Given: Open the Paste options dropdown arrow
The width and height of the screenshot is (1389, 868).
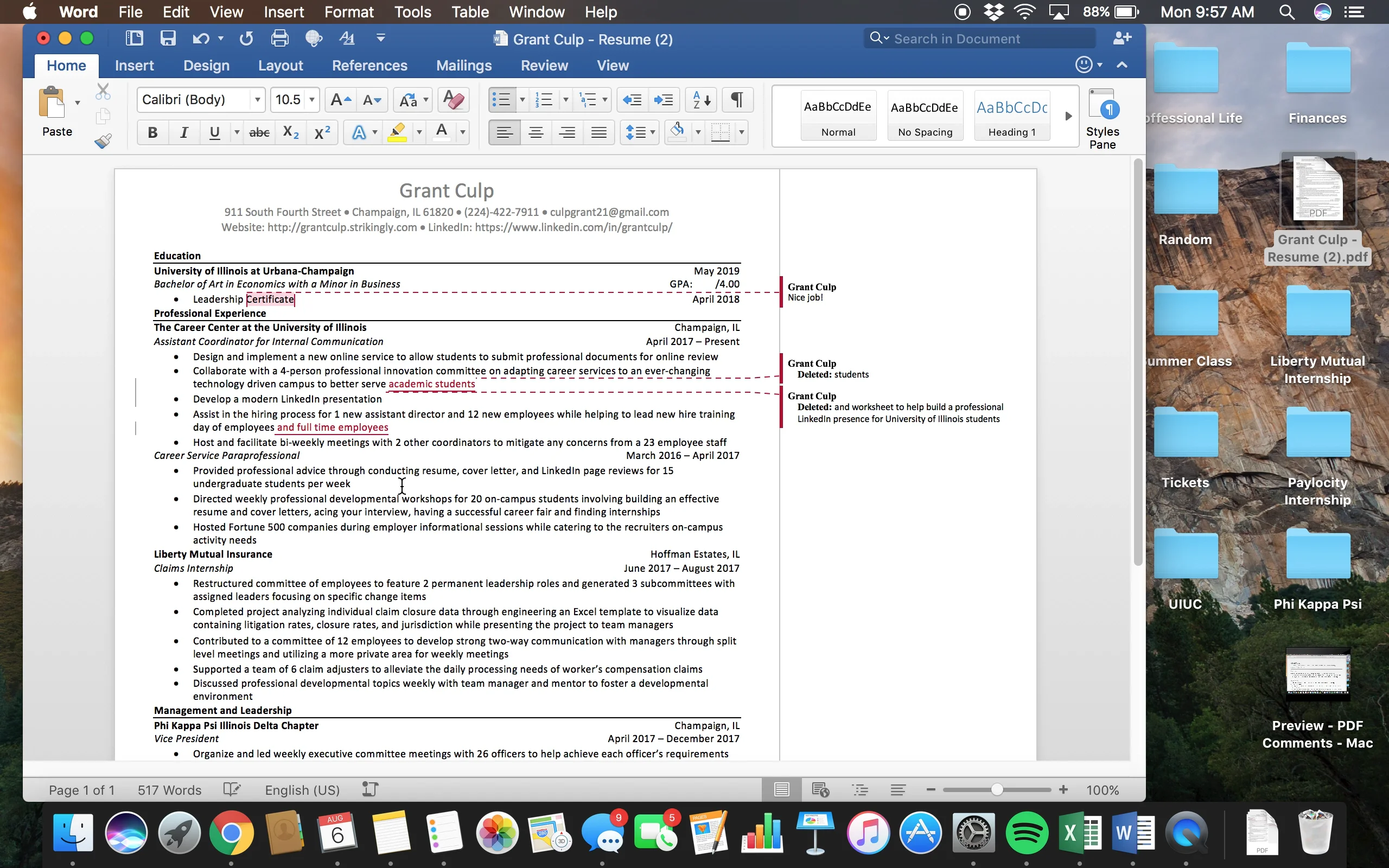Looking at the screenshot, I should pyautogui.click(x=78, y=103).
